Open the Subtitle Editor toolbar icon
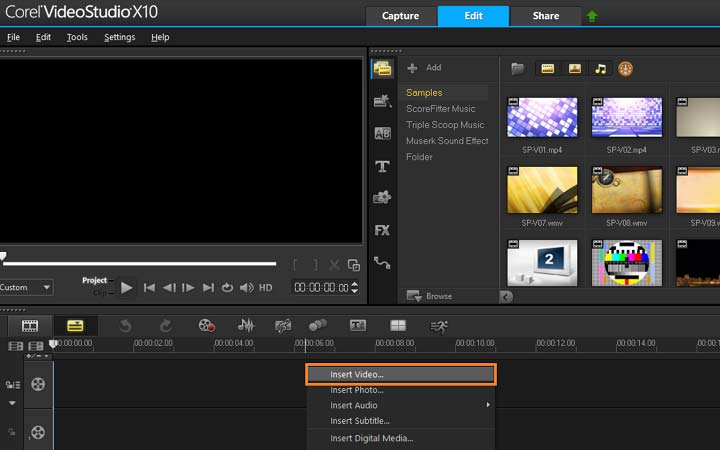The height and width of the screenshot is (450, 720). [357, 325]
